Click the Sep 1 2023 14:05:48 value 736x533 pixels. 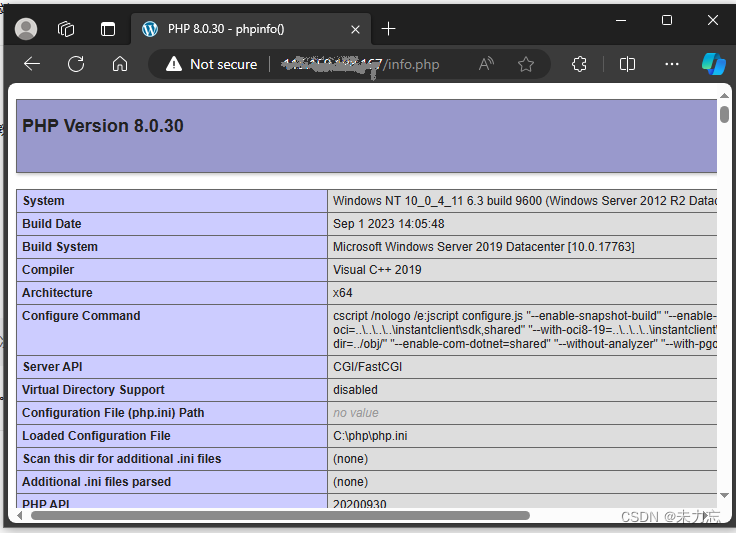389,224
